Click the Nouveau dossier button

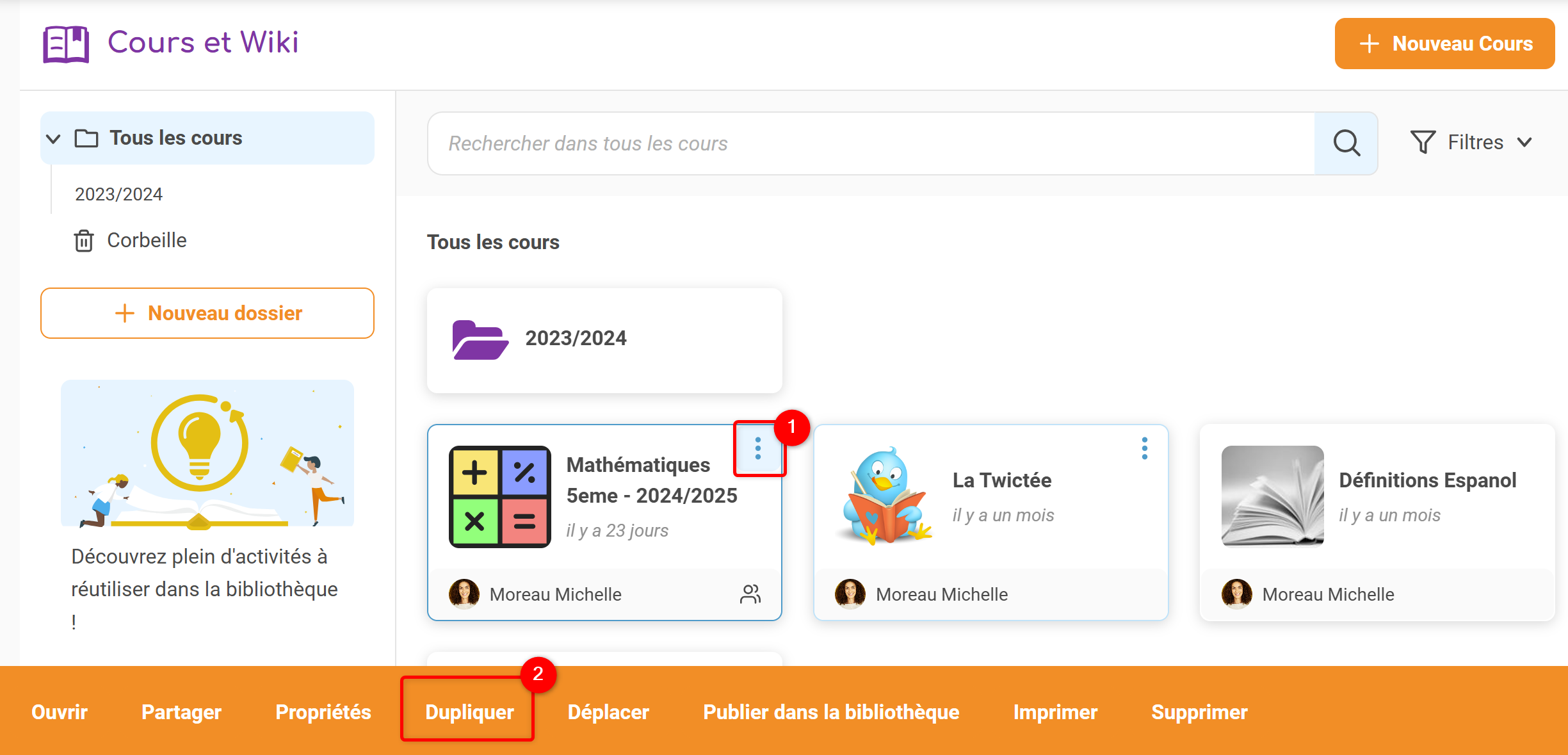[x=207, y=313]
